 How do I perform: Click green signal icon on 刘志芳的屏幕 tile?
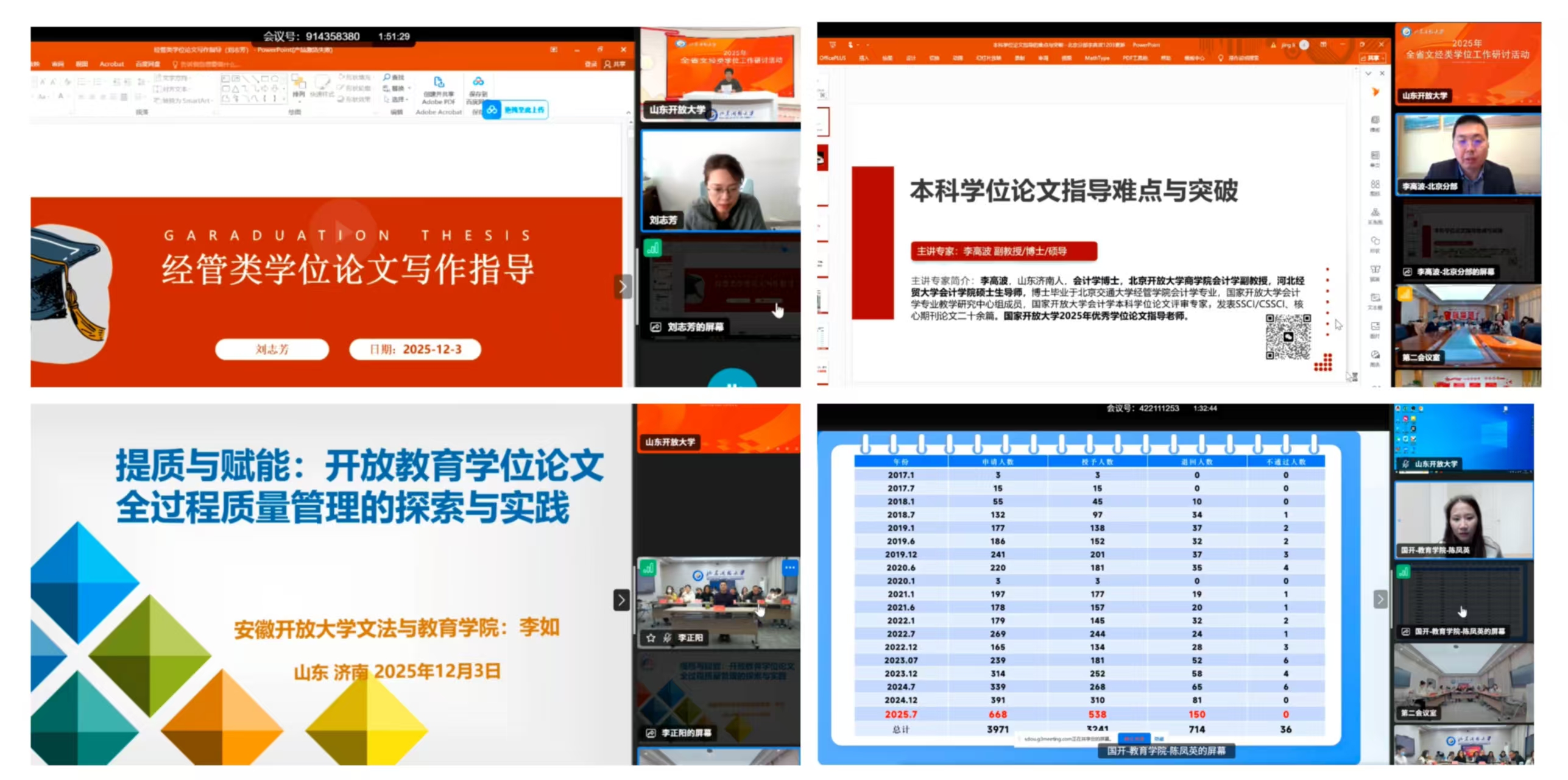pos(652,248)
